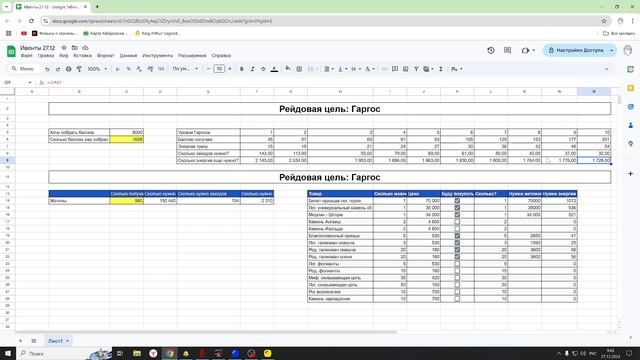Add a new sheet with plus button

coord(20,341)
